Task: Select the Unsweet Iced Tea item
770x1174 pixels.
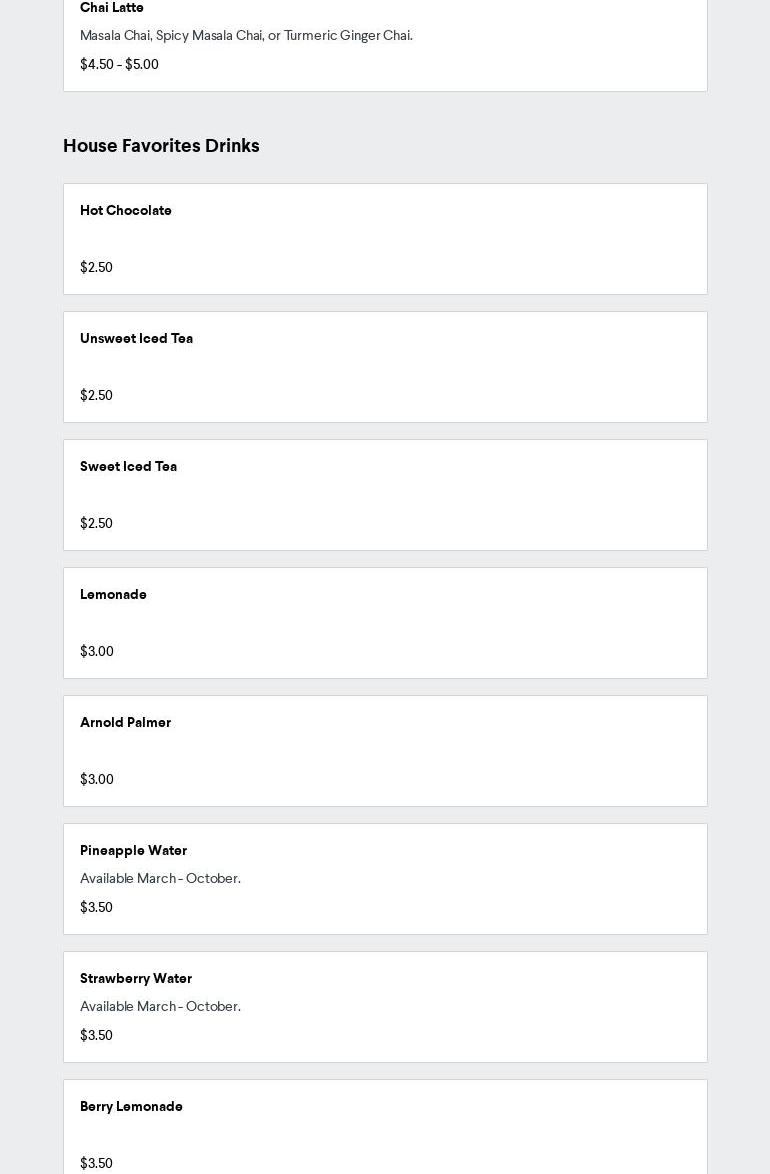Action: point(136,339)
